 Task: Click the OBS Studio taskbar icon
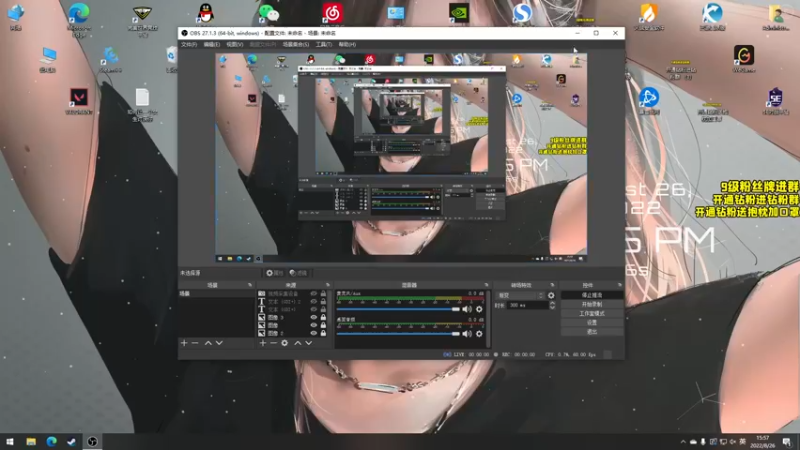(x=92, y=441)
